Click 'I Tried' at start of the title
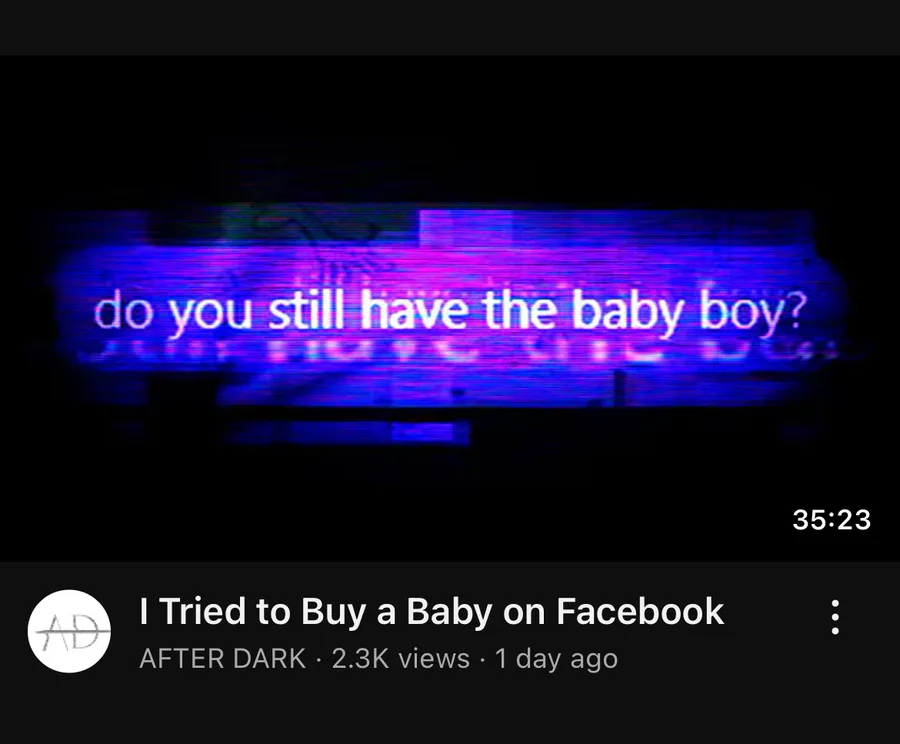Viewport: 900px width, 744px height. click(x=192, y=611)
